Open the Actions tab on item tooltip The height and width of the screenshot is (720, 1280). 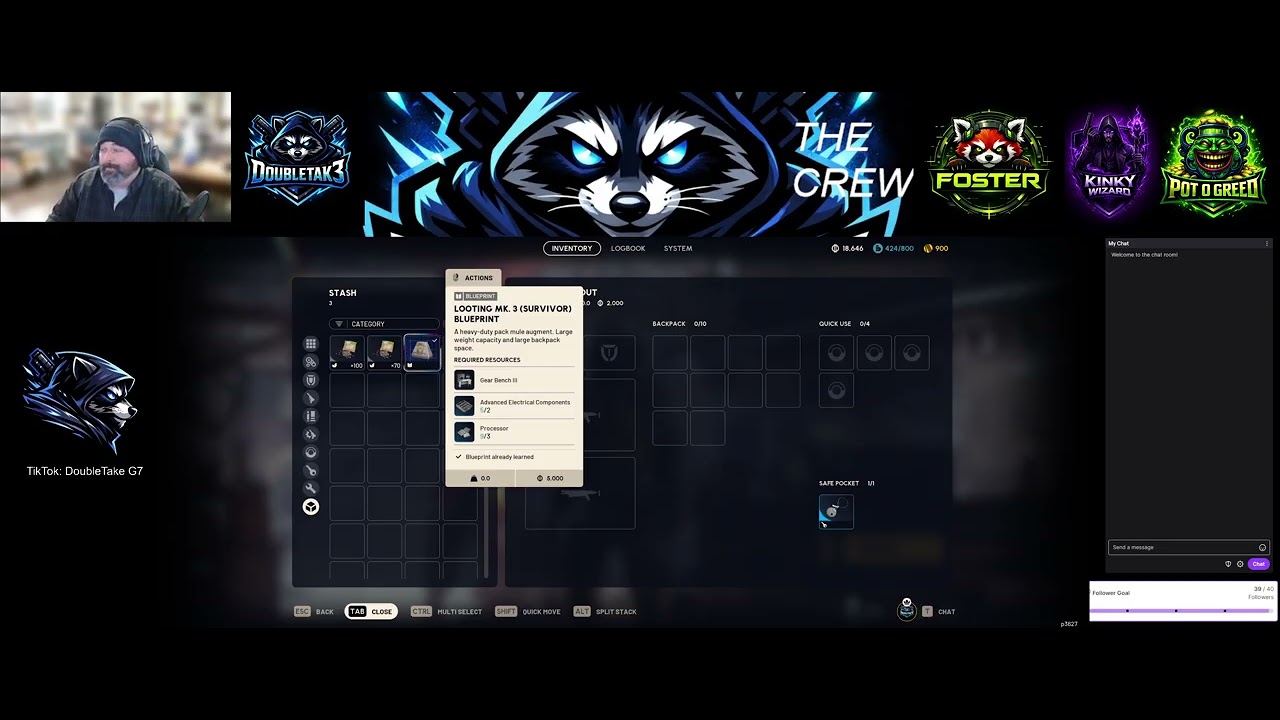click(473, 278)
